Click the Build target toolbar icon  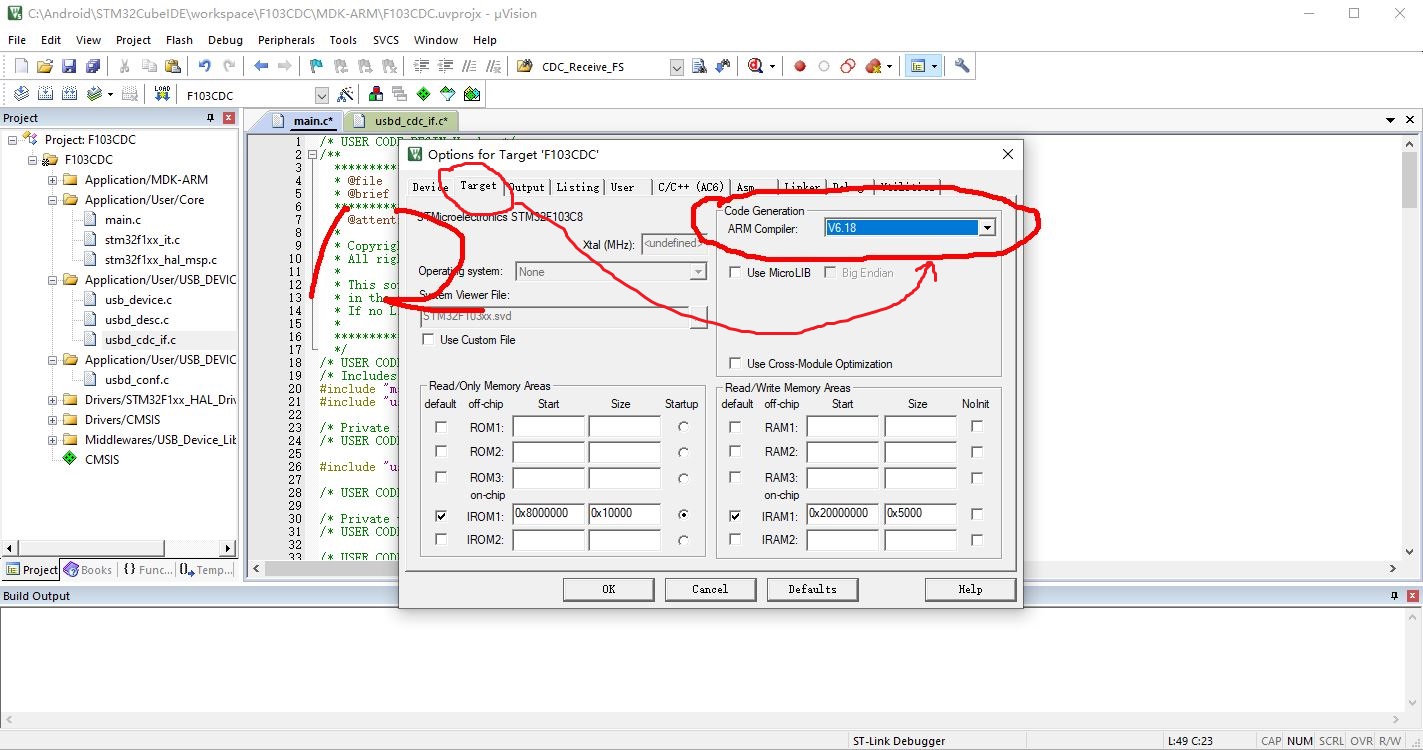(45, 94)
